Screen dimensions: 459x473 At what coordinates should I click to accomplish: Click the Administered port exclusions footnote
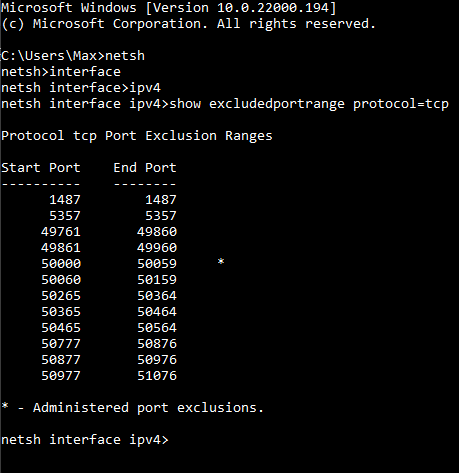132,408
